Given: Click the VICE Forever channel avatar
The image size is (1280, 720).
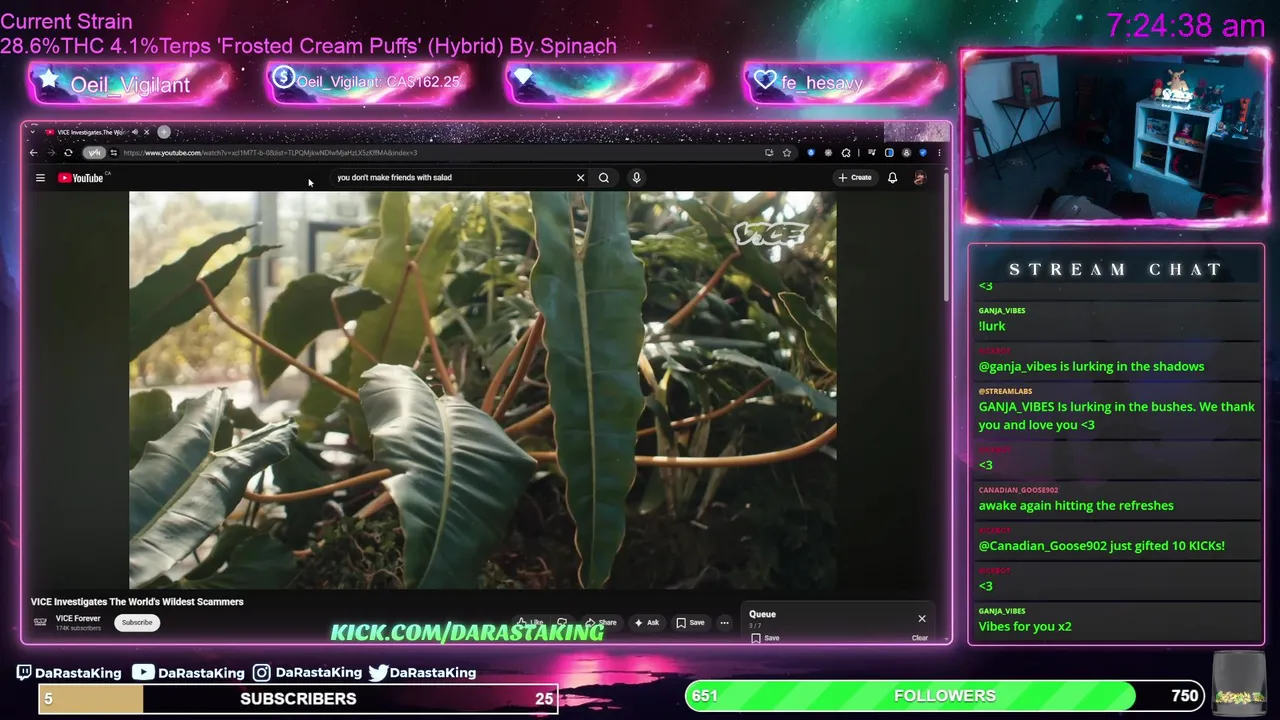Looking at the screenshot, I should coord(40,622).
